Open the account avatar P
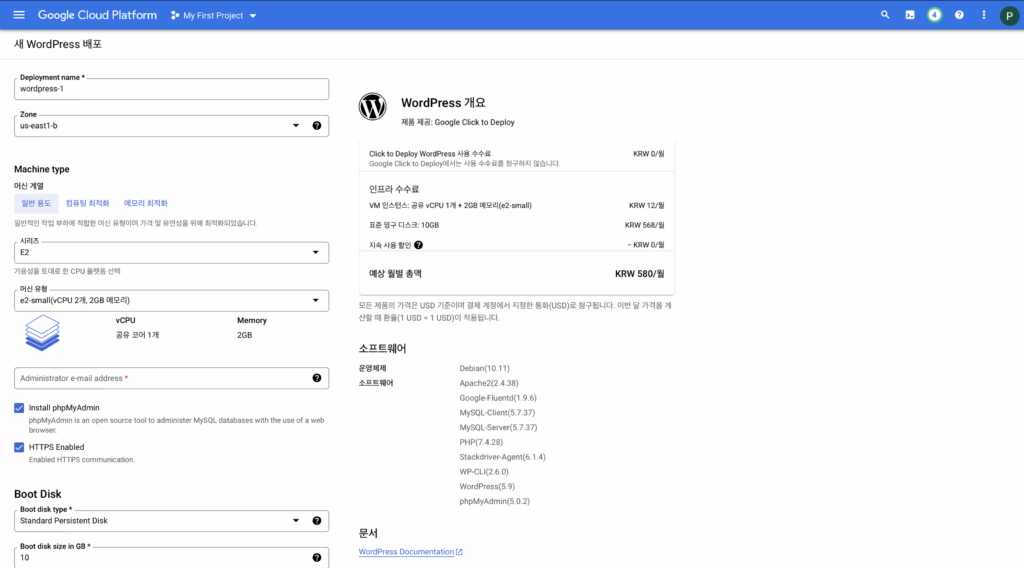This screenshot has height=568, width=1024. pyautogui.click(x=1009, y=16)
